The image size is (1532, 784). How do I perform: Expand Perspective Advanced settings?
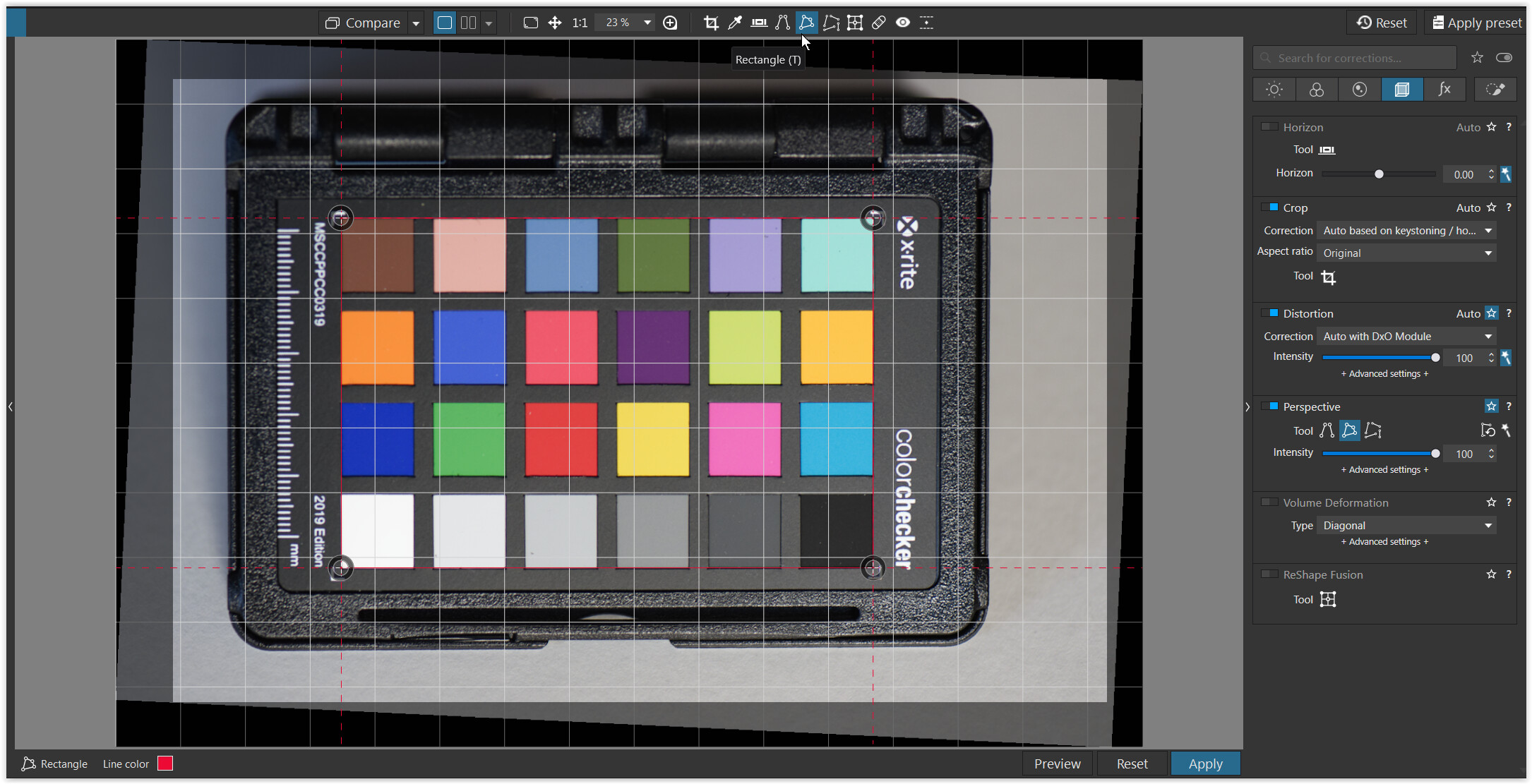1384,470
